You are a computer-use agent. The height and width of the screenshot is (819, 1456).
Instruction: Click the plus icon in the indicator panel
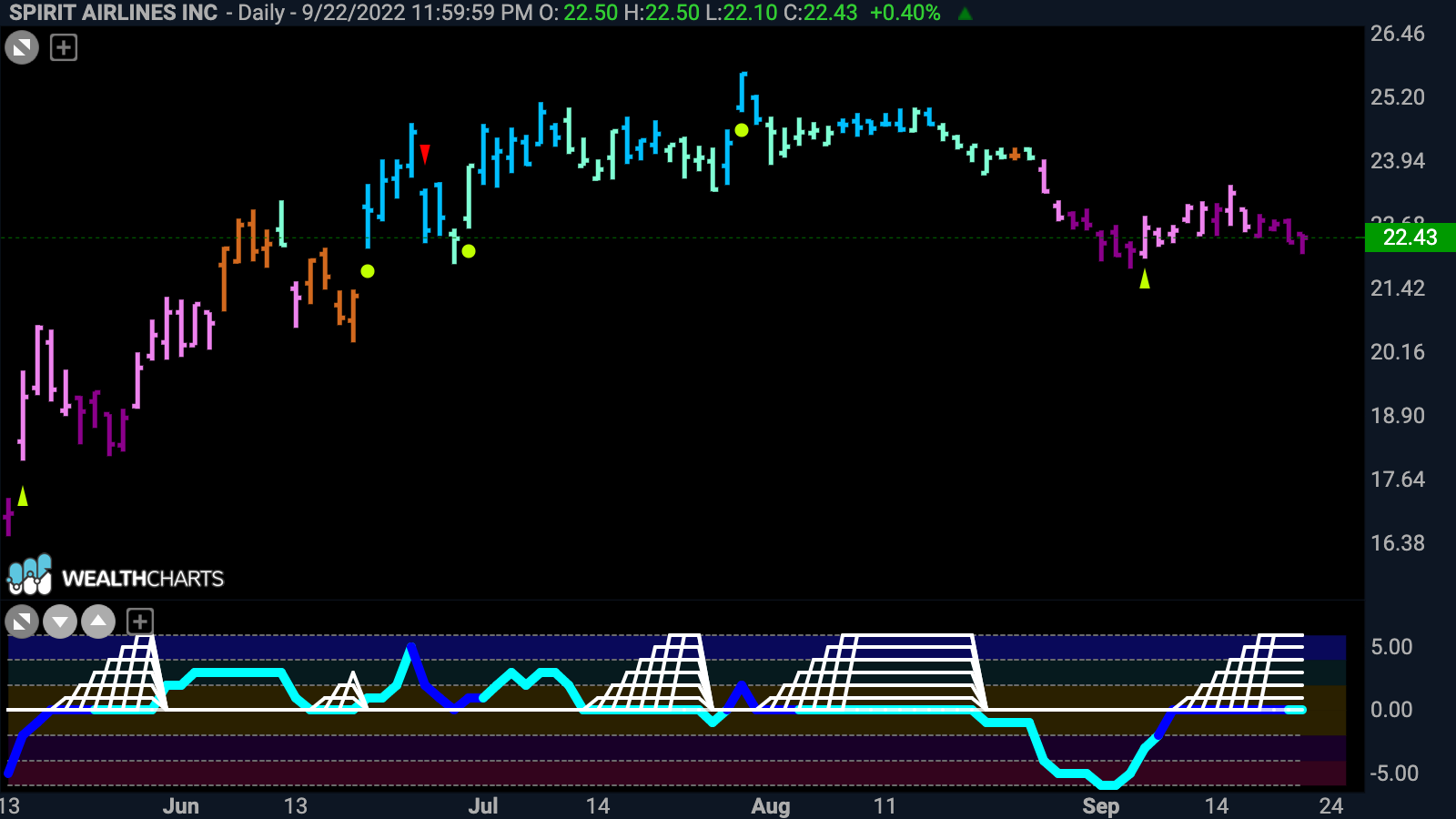click(139, 622)
